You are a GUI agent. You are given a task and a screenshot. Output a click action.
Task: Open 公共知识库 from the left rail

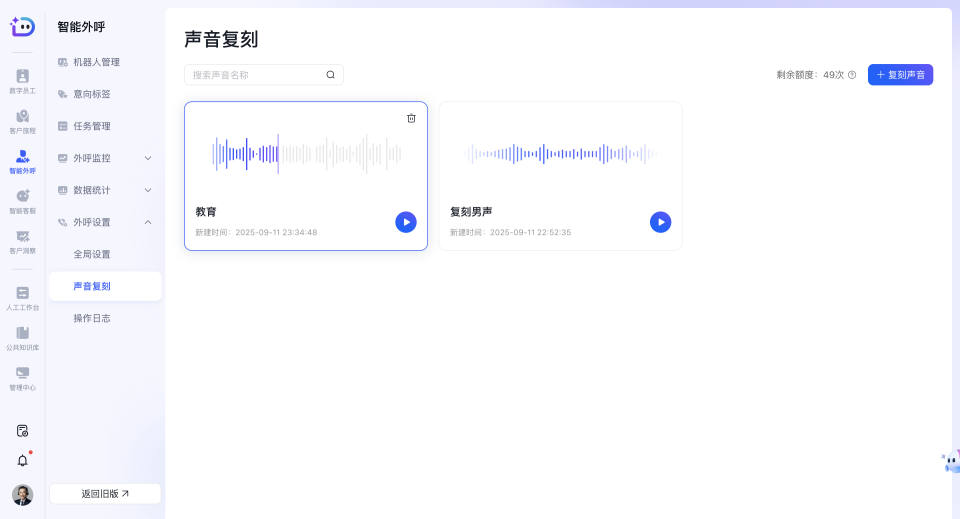pos(22,337)
